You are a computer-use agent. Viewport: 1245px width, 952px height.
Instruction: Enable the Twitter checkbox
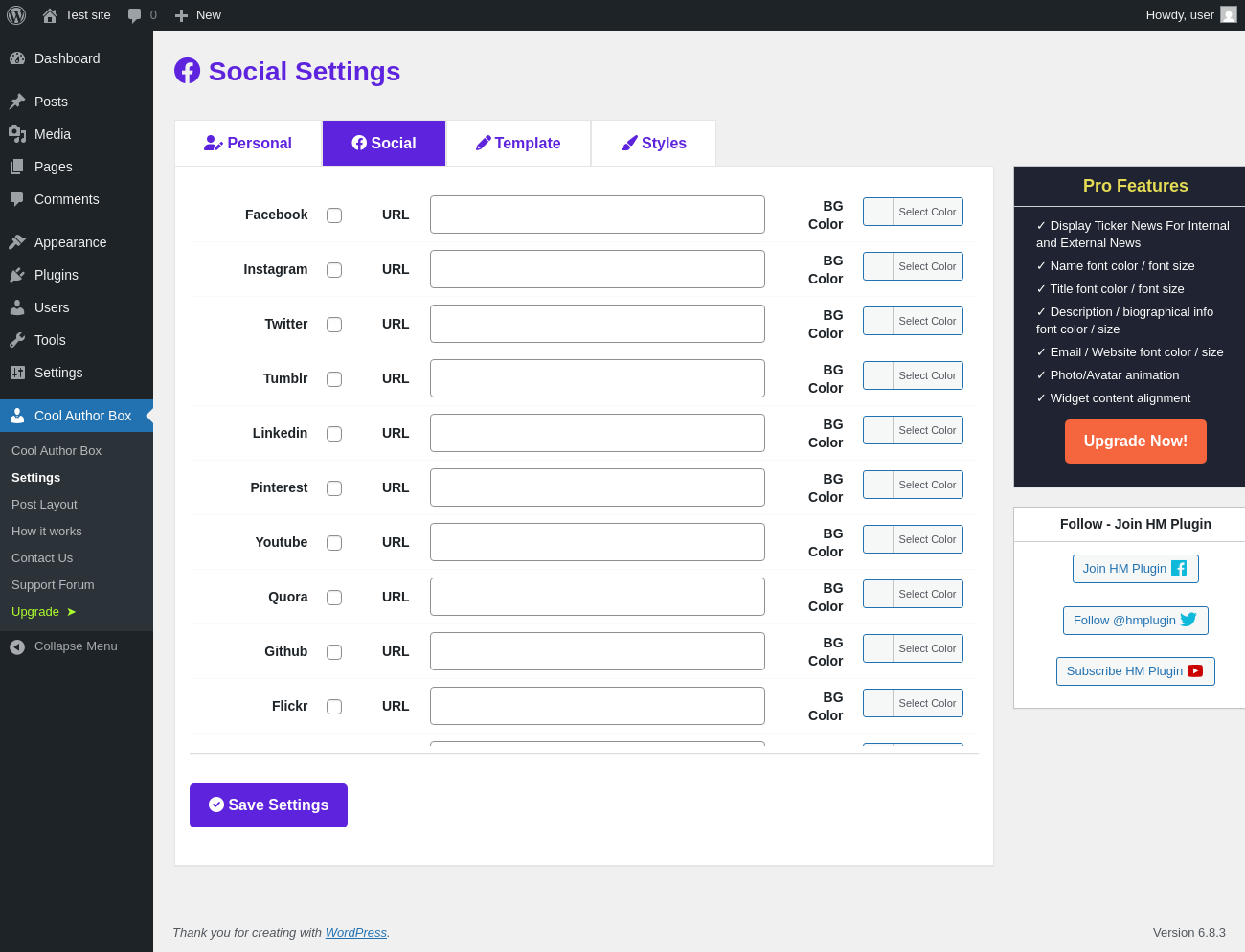334,325
